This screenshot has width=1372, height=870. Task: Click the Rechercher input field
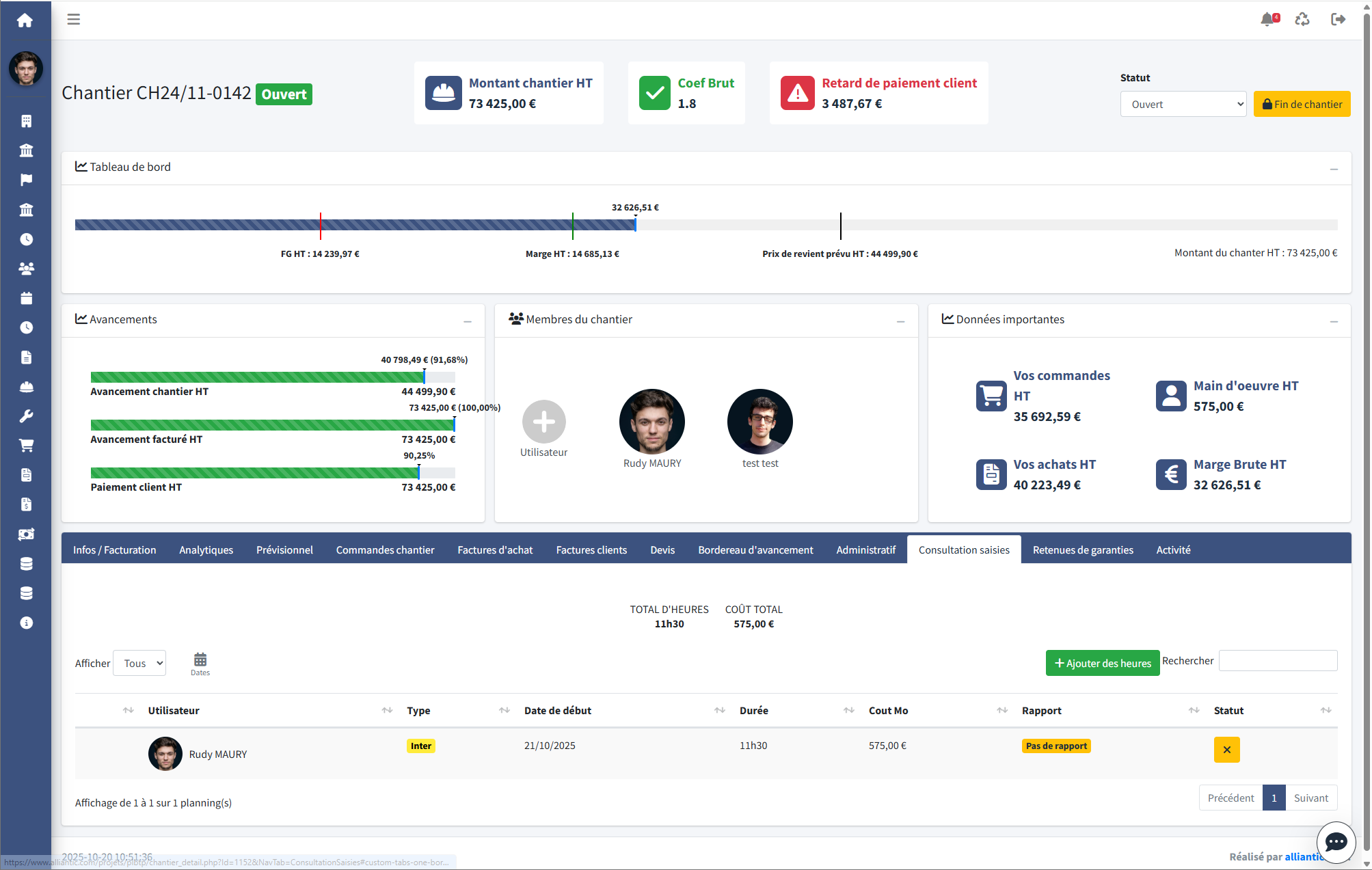[1278, 661]
